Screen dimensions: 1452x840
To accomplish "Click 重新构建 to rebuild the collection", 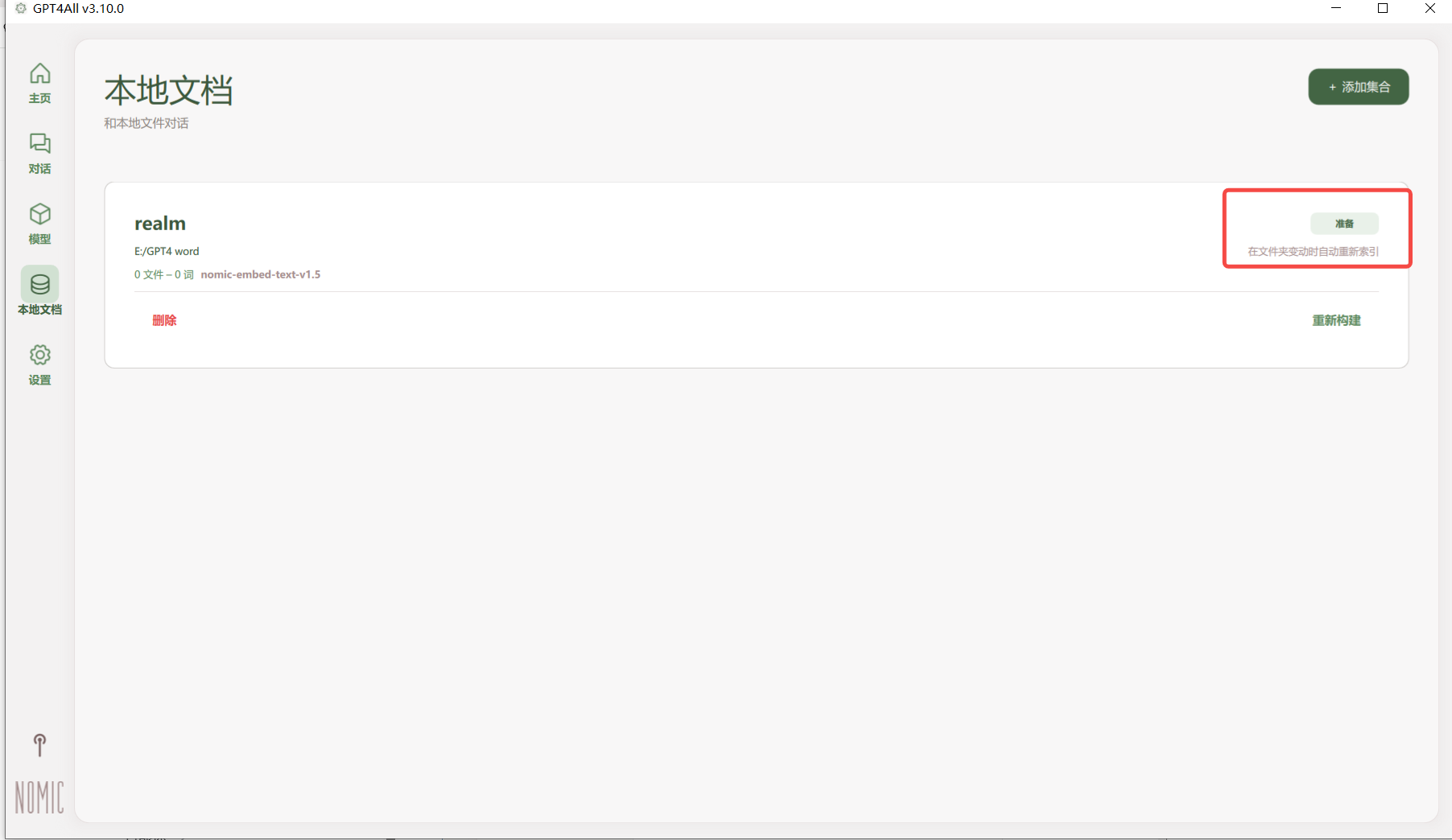I will coord(1336,320).
